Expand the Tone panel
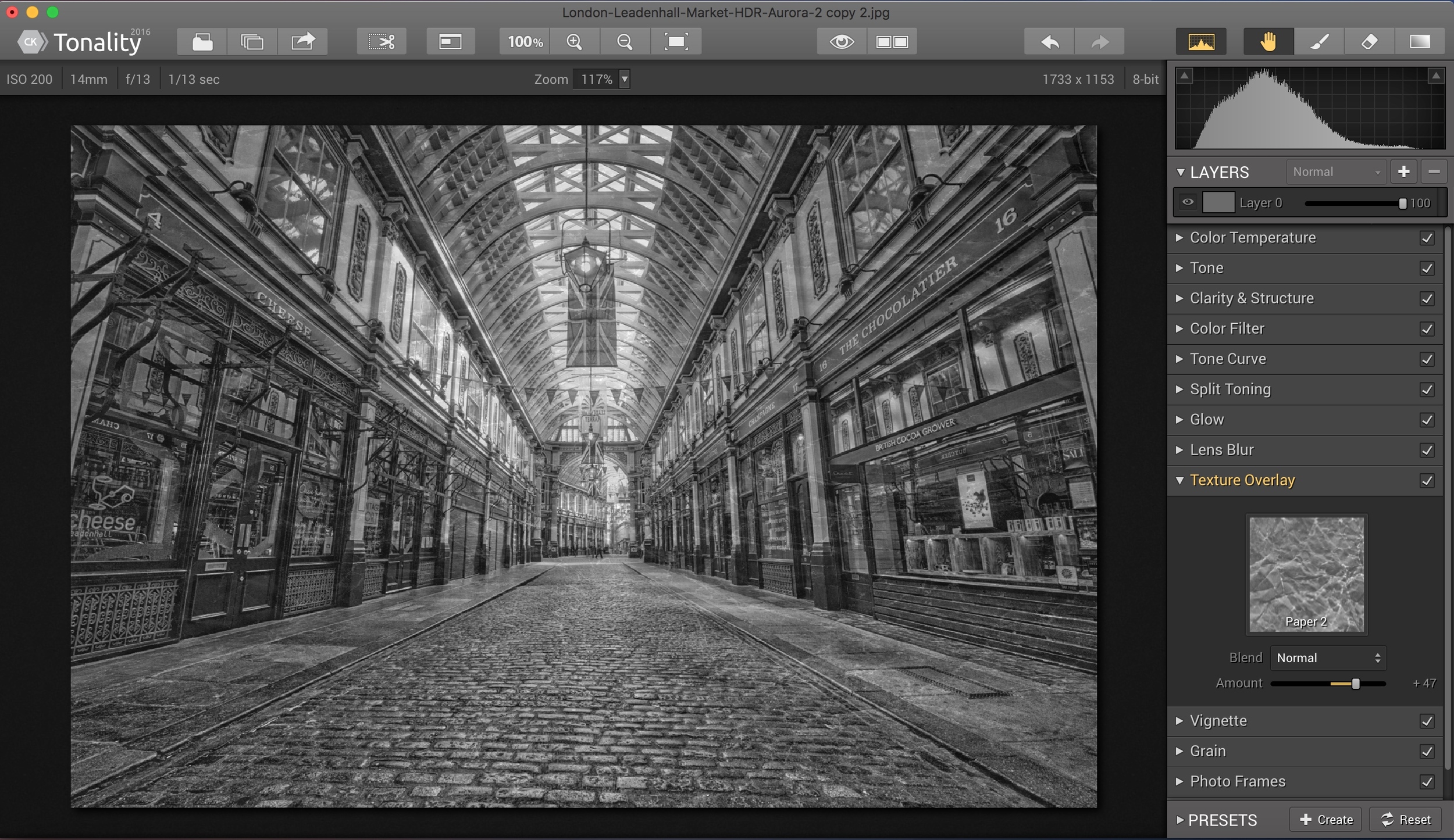This screenshot has width=1454, height=840. point(1179,268)
